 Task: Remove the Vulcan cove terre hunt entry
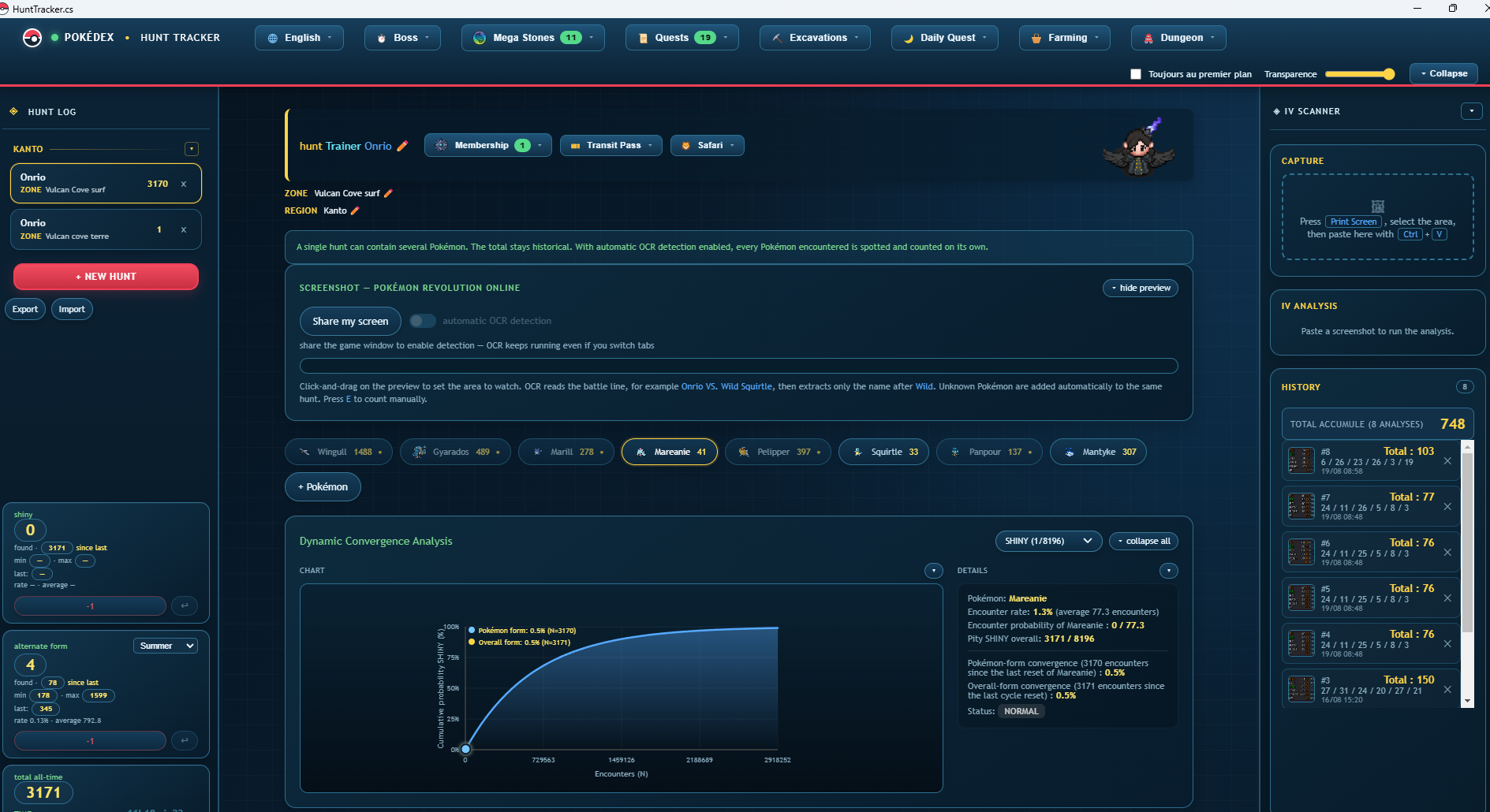click(184, 230)
